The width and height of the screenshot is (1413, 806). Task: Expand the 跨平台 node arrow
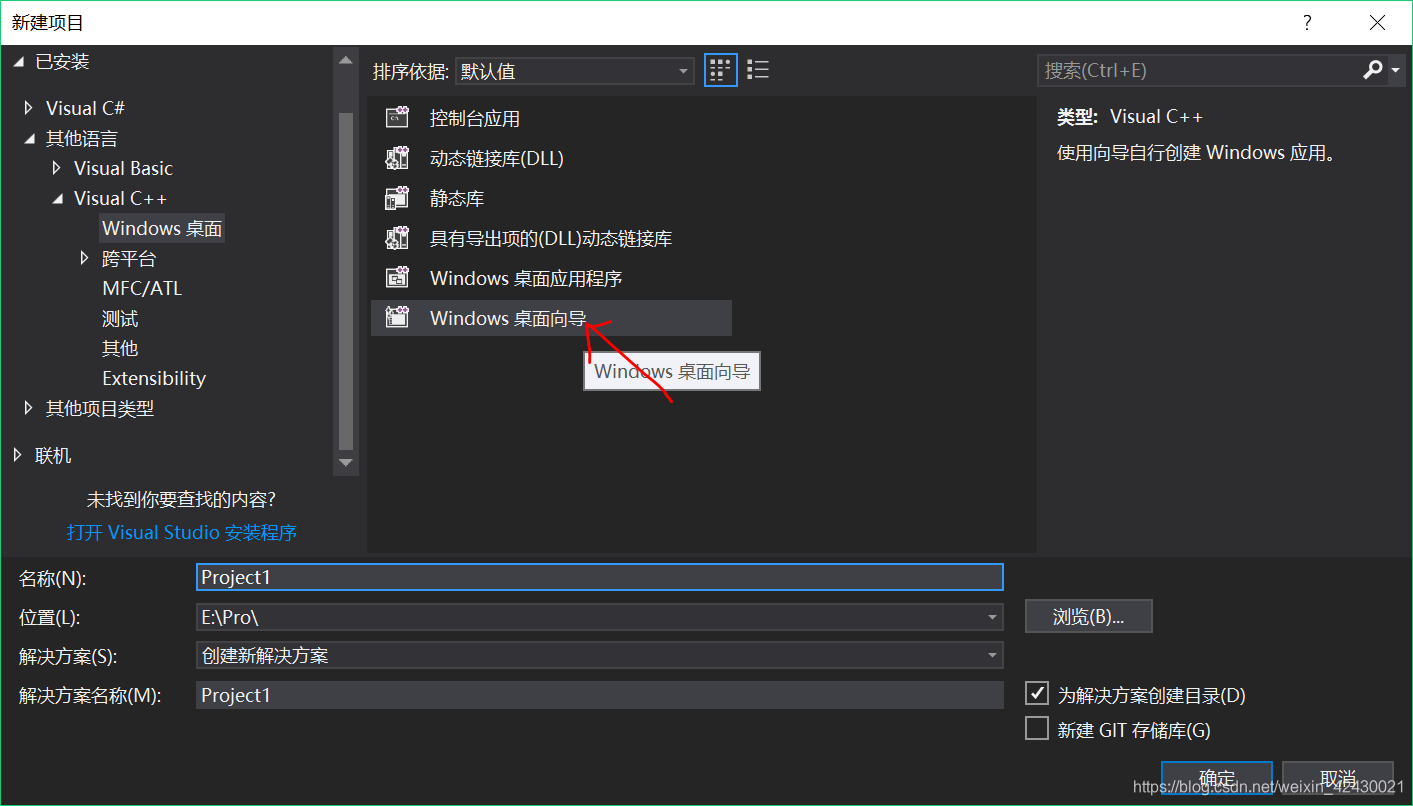(84, 258)
